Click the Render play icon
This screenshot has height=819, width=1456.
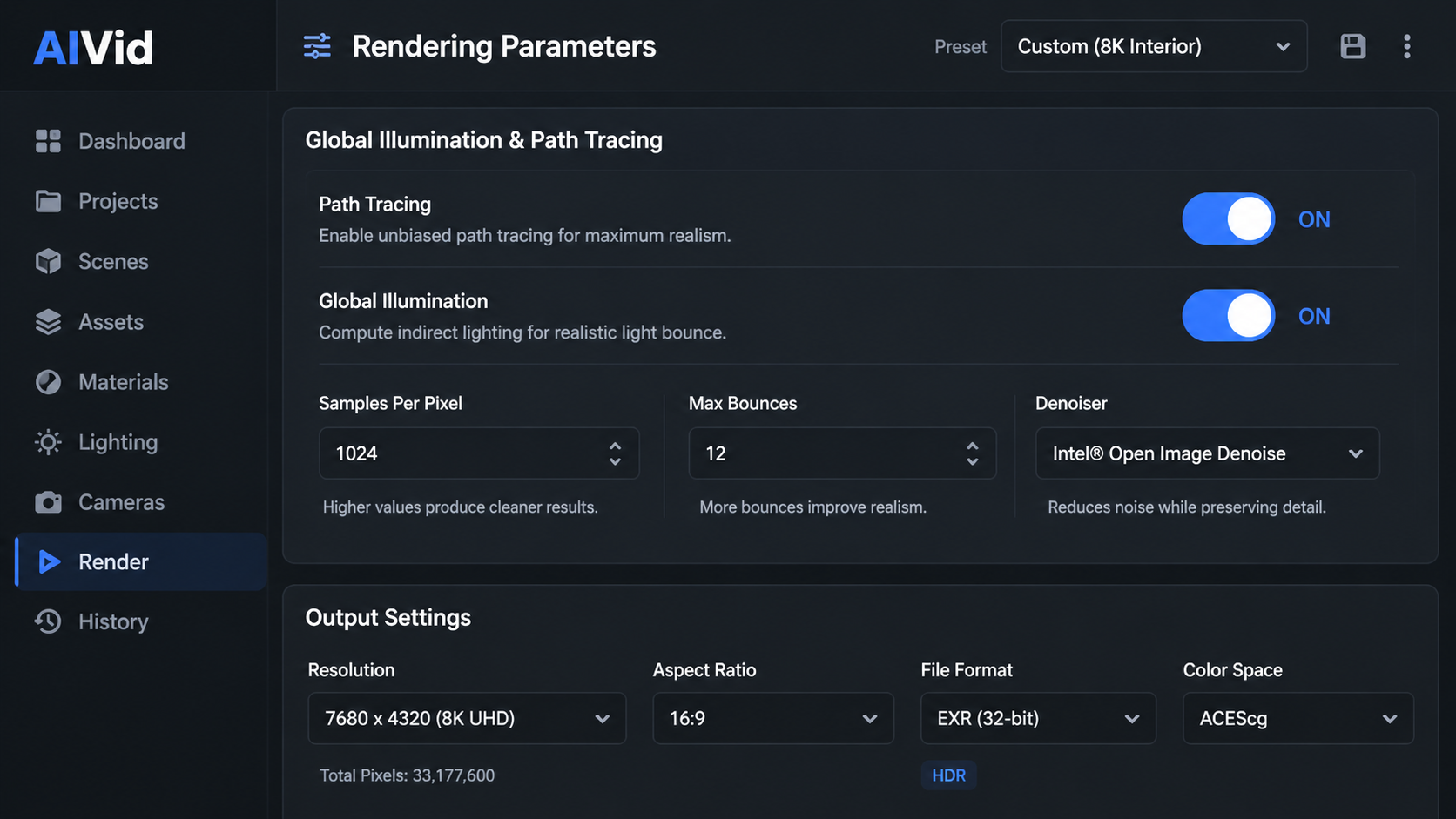point(49,562)
